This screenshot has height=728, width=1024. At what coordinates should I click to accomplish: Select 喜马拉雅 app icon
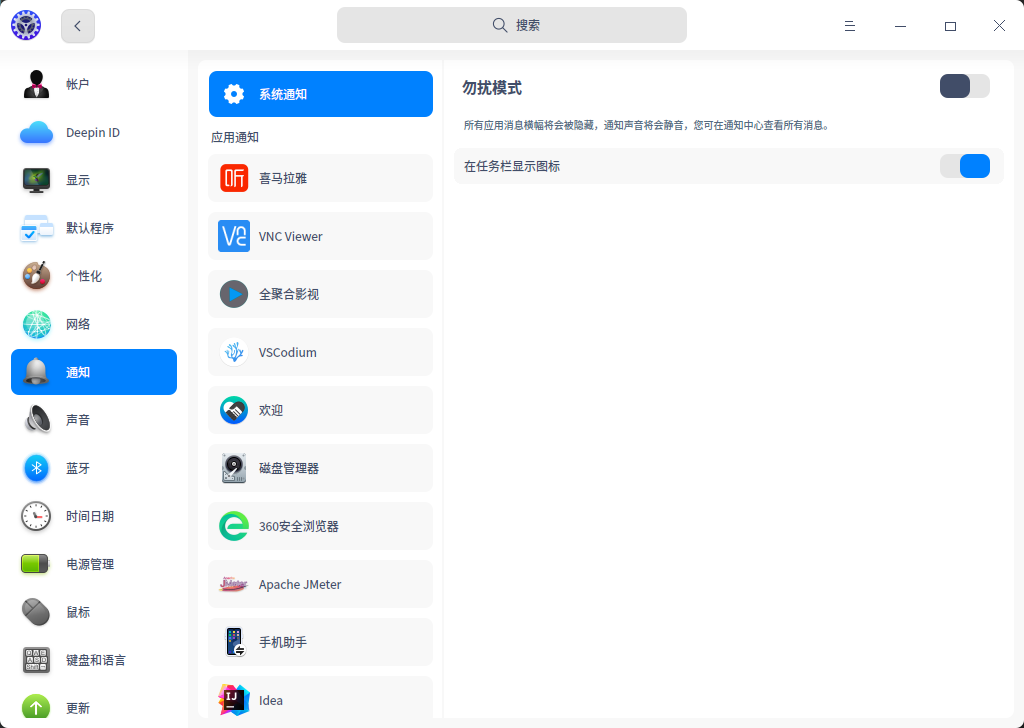pos(234,178)
